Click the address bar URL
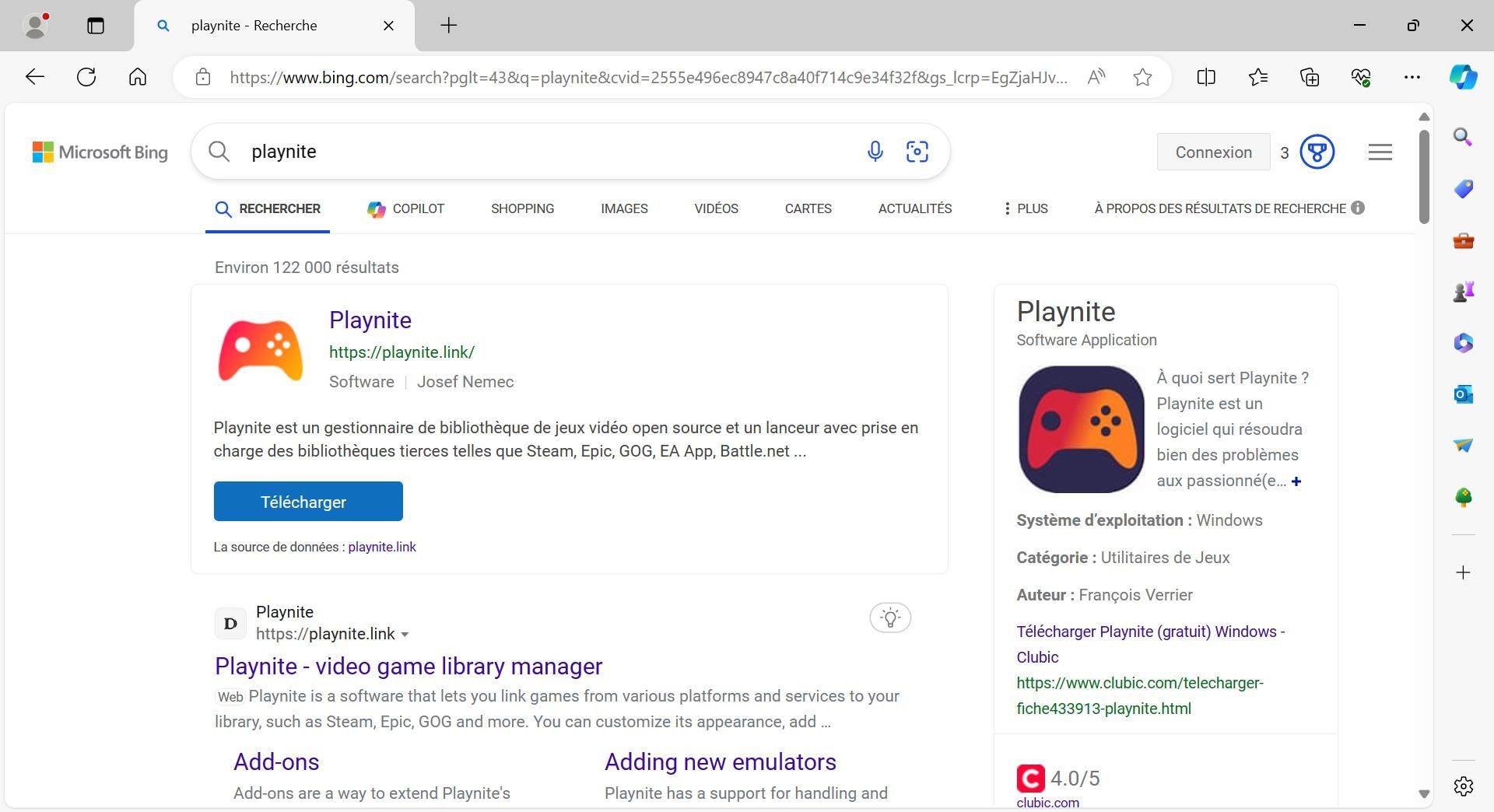The image size is (1494, 812). [x=648, y=77]
